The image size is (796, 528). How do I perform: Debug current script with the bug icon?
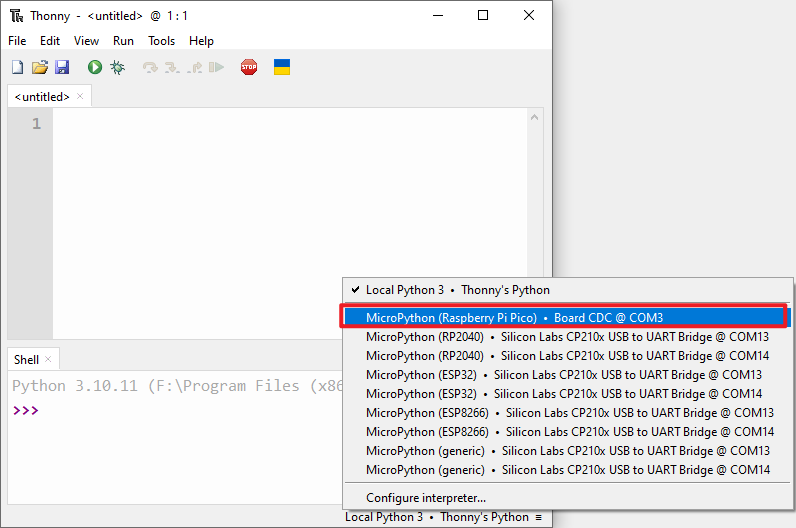[117, 67]
